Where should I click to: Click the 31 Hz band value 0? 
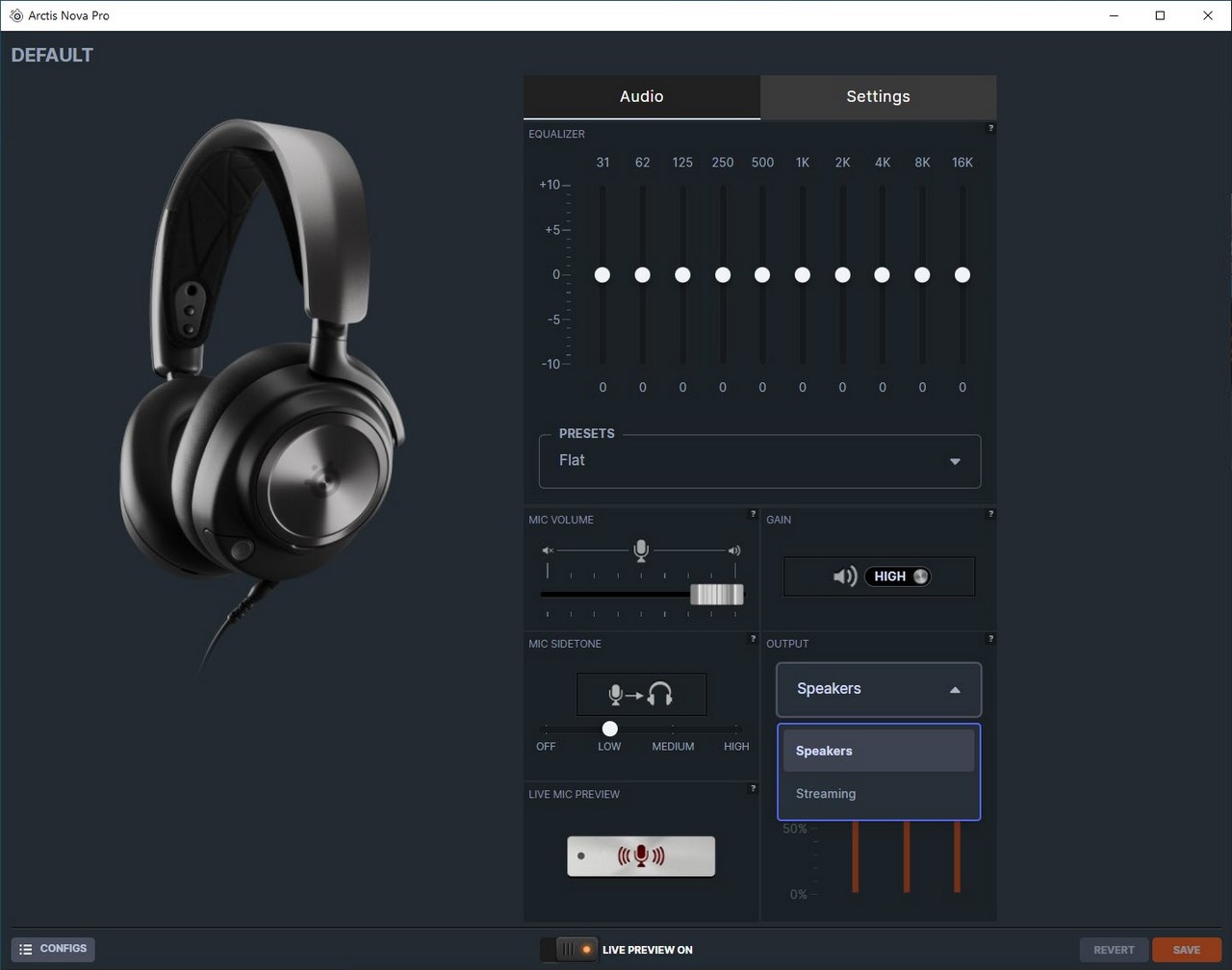click(x=603, y=387)
